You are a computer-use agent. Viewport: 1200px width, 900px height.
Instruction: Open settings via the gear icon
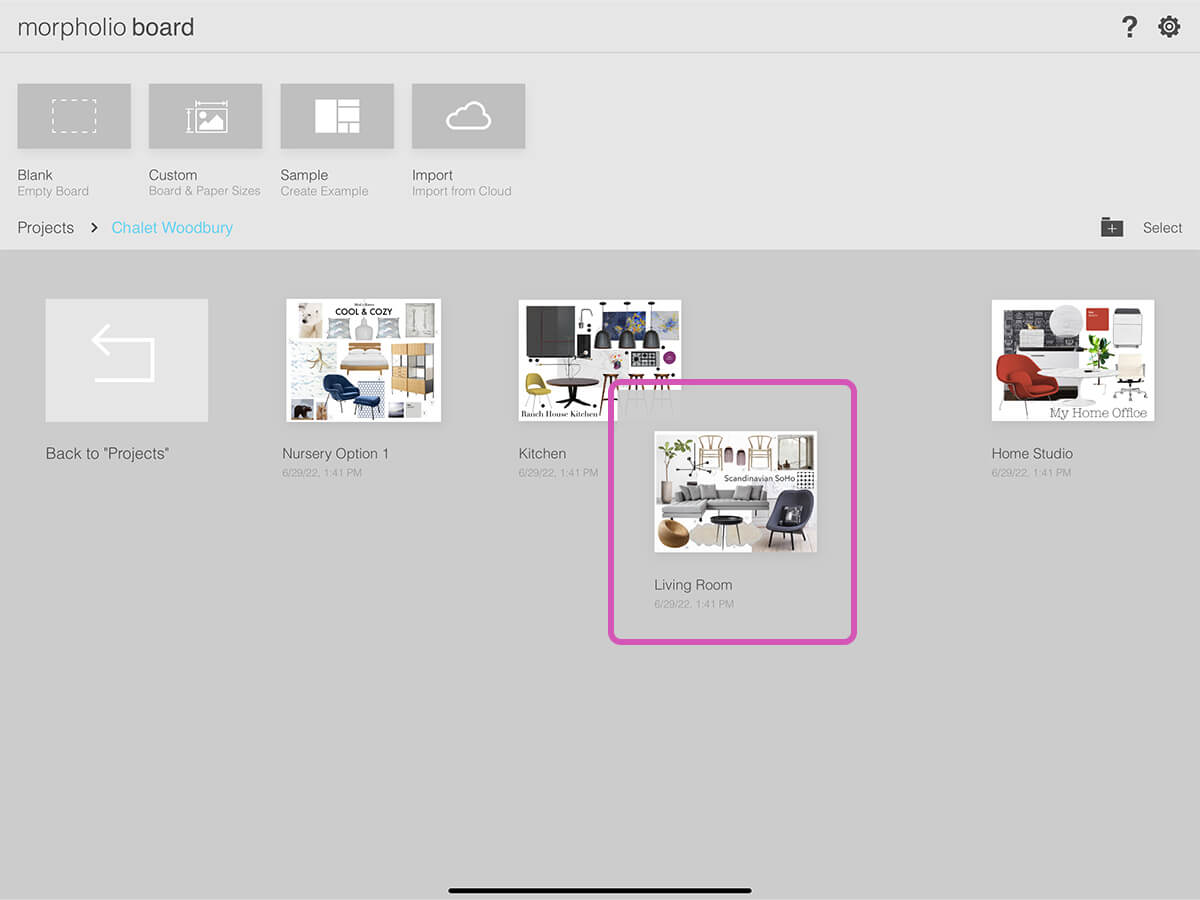tap(1169, 27)
